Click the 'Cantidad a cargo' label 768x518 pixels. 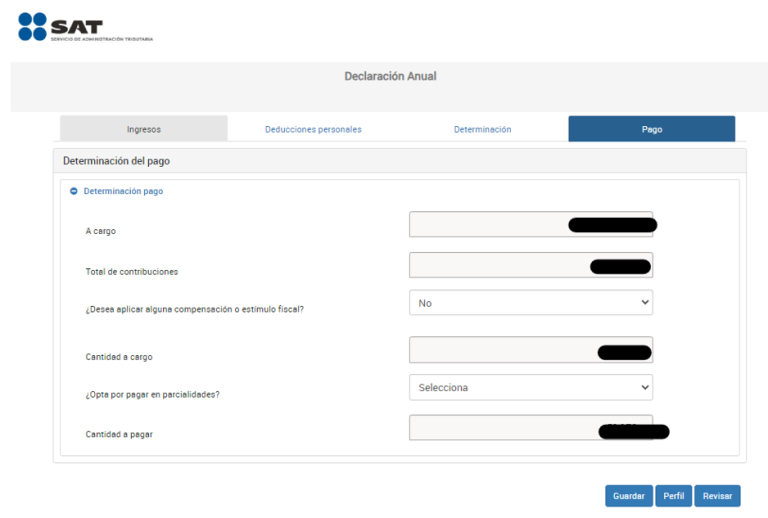(119, 357)
